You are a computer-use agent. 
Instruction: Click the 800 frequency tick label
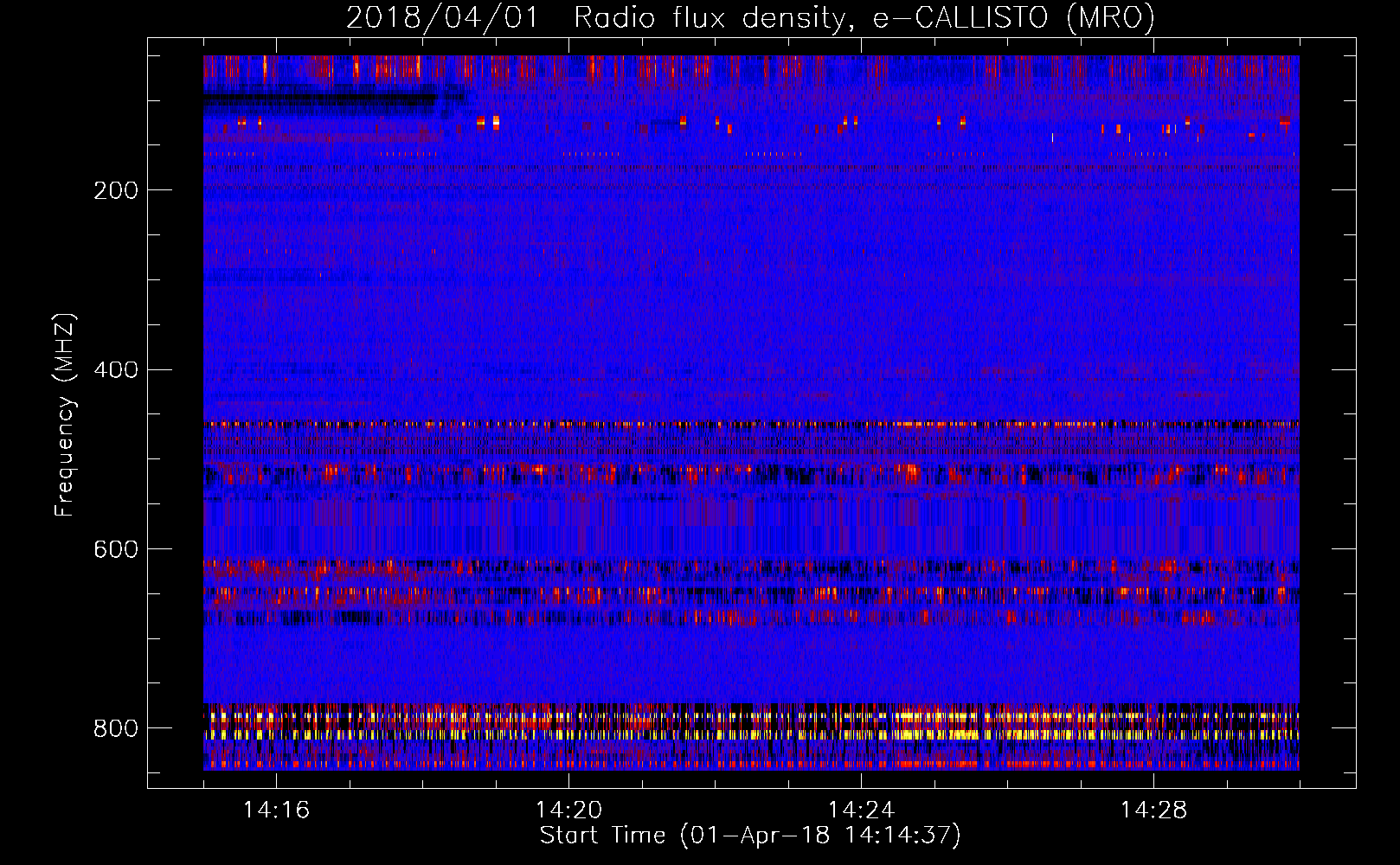(116, 728)
